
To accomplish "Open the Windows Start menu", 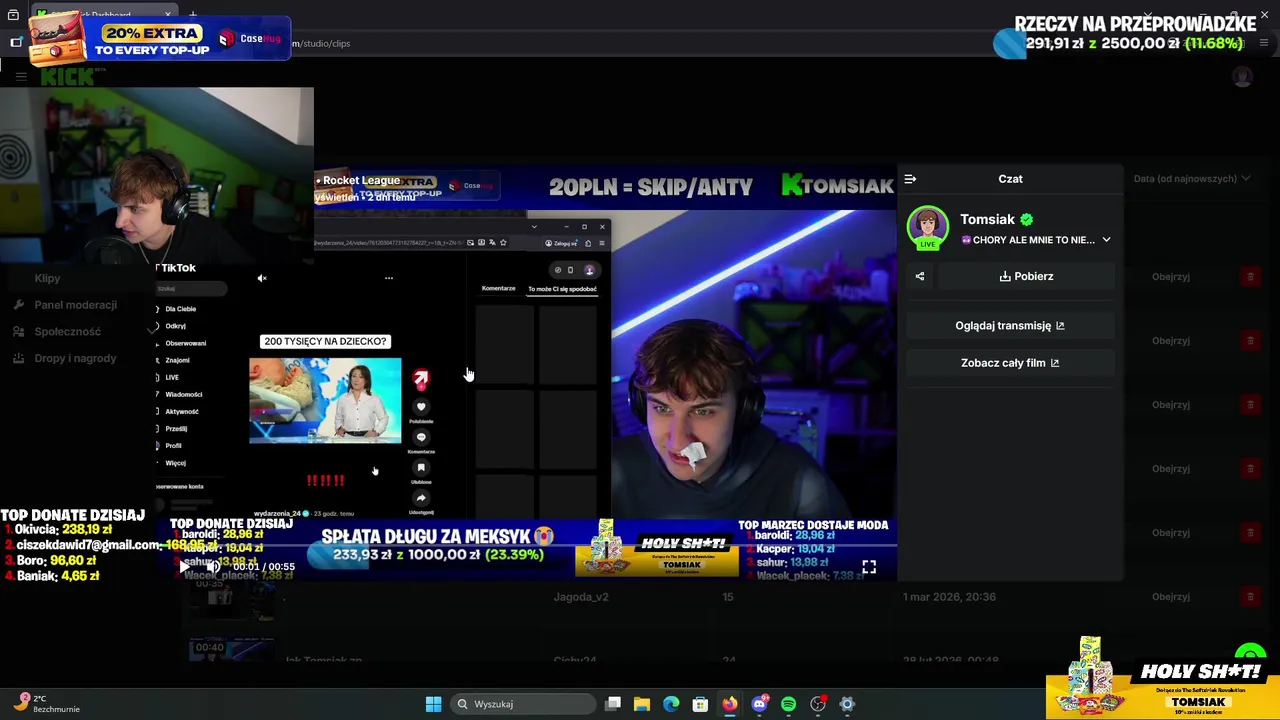I will click(x=433, y=704).
